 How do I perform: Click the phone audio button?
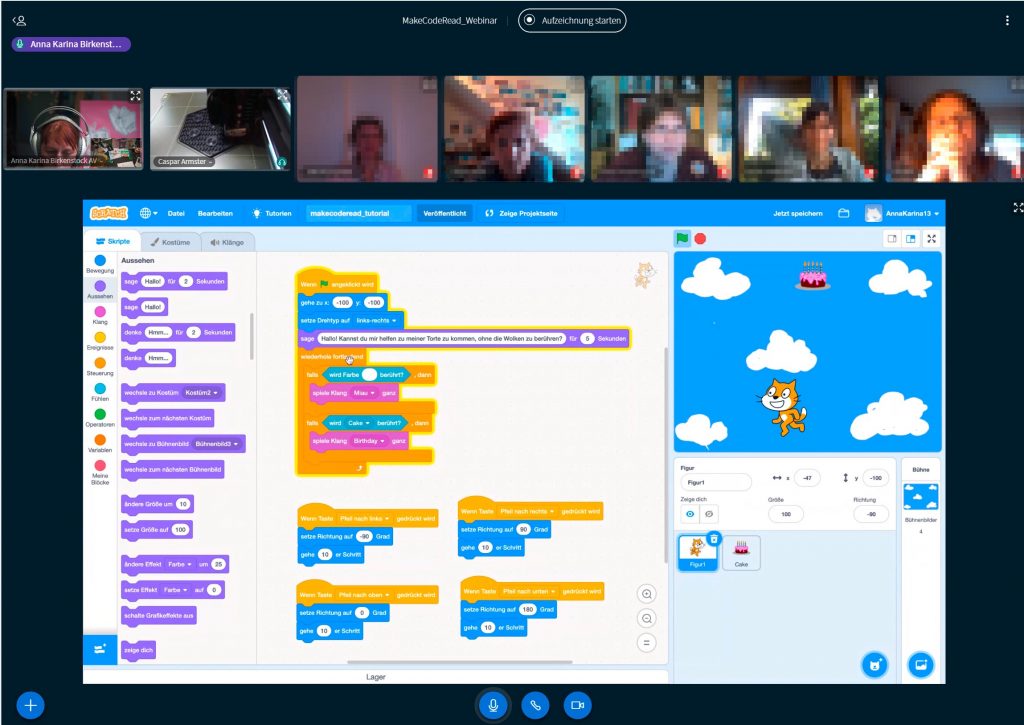535,705
